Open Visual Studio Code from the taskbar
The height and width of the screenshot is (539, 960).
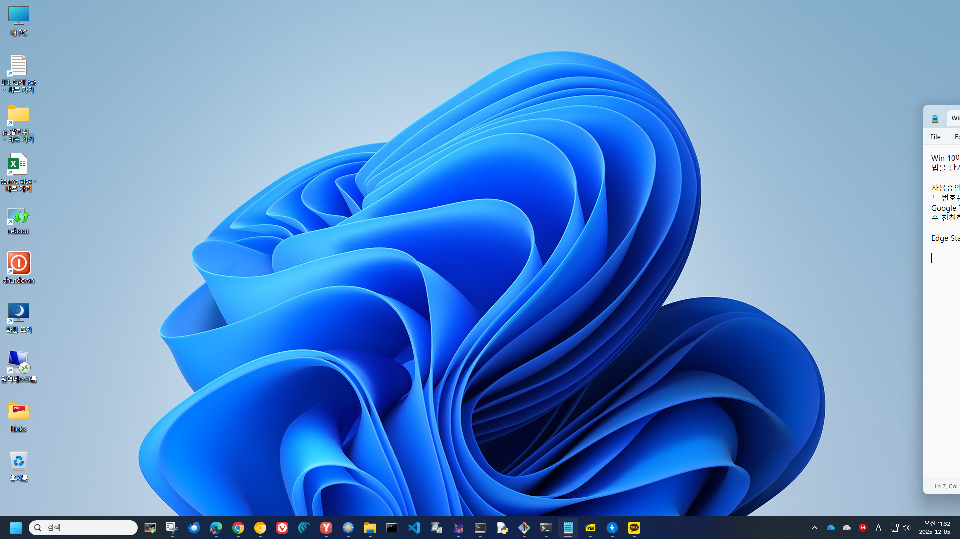414,527
